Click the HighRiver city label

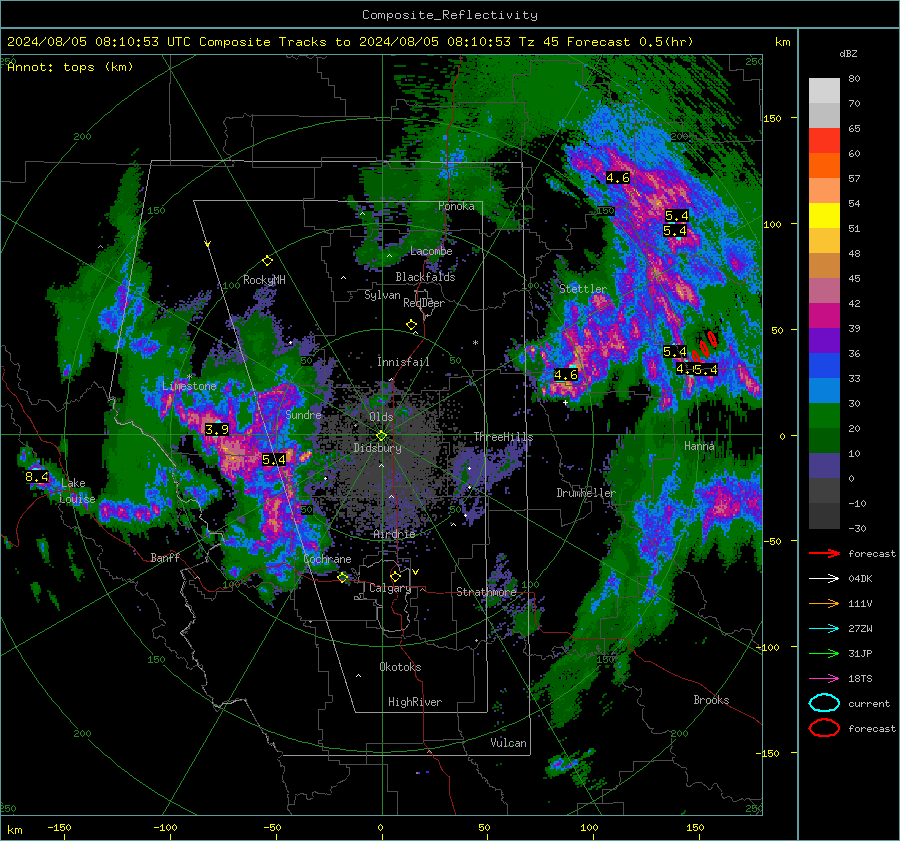pyautogui.click(x=415, y=702)
